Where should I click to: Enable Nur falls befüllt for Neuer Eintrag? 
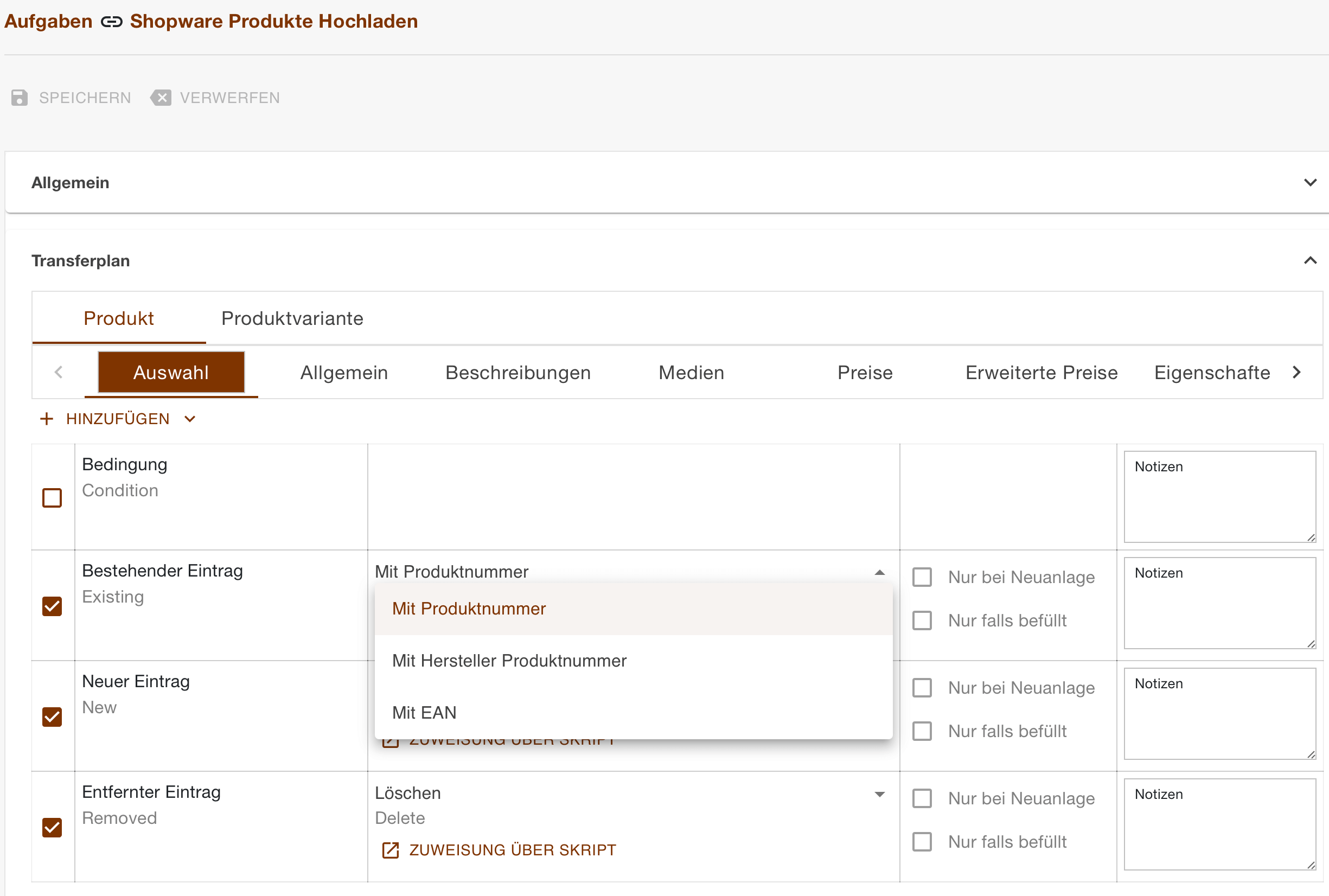point(922,732)
